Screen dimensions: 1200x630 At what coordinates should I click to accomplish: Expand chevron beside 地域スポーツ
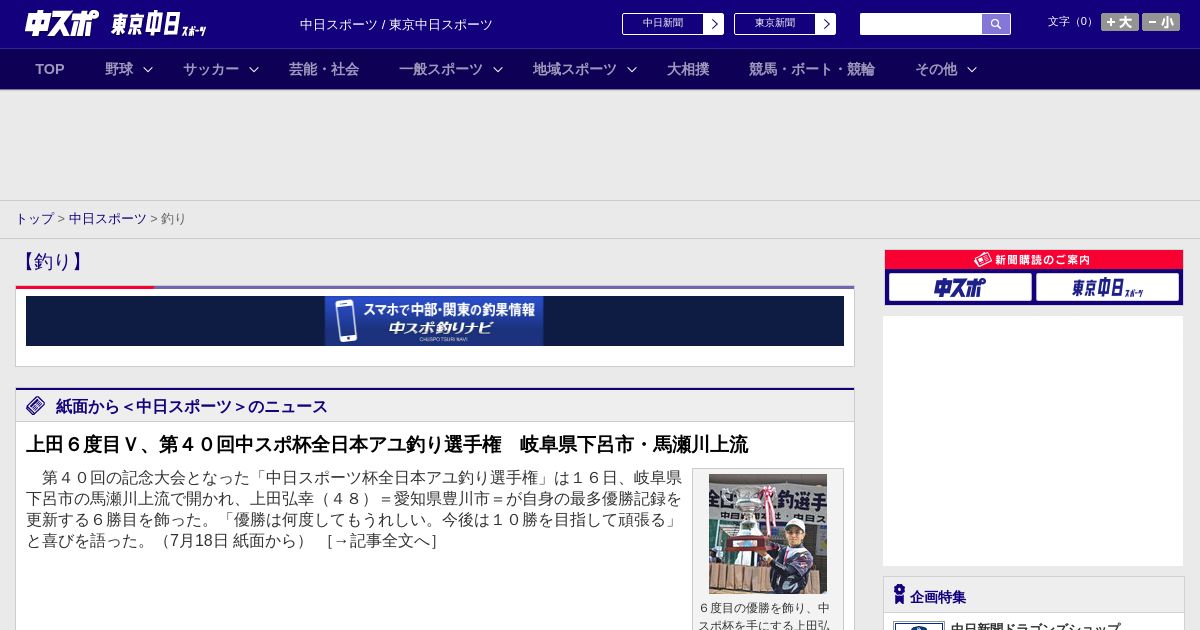point(632,69)
